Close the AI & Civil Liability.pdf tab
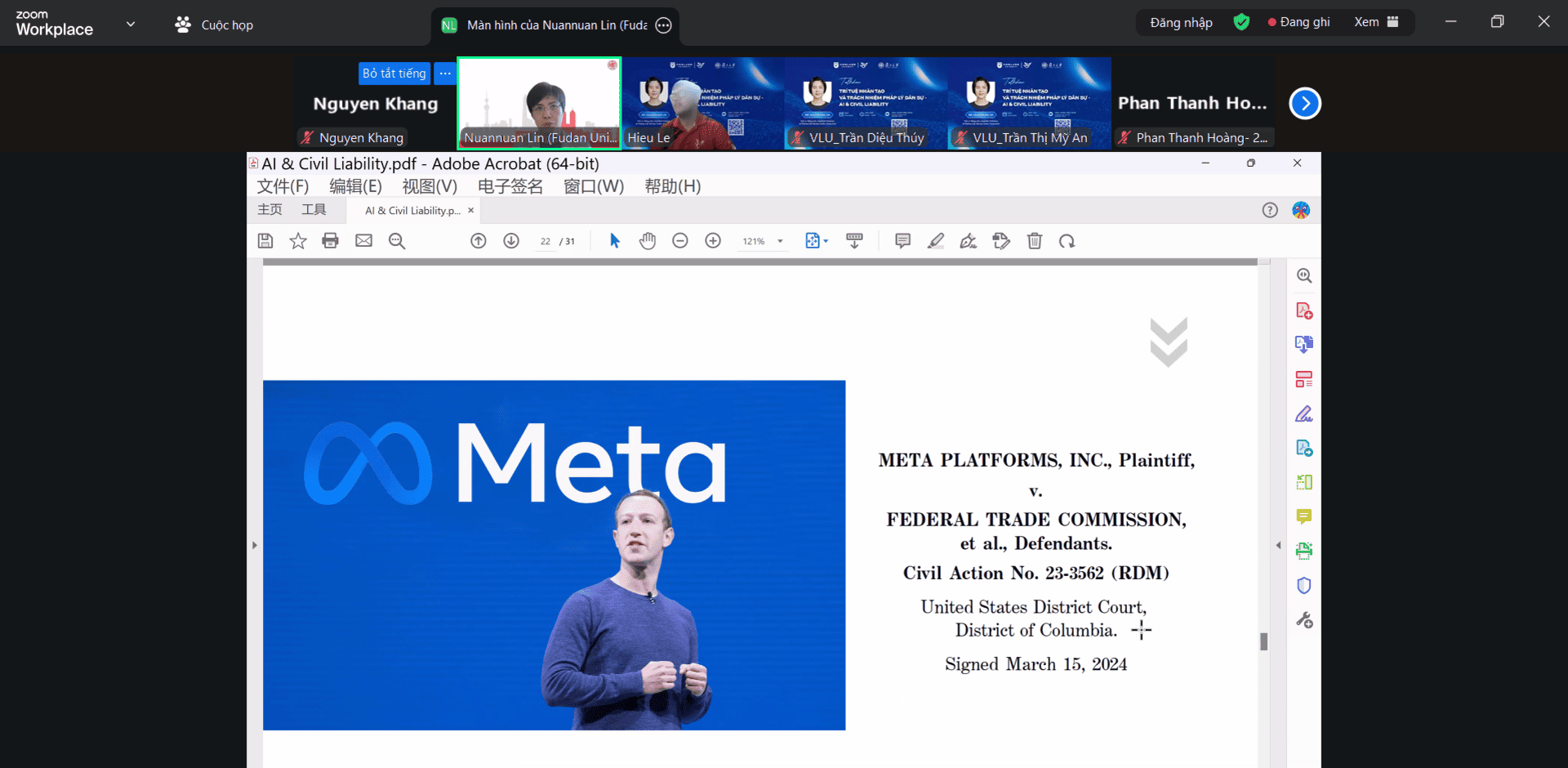This screenshot has height=768, width=1568. [470, 210]
